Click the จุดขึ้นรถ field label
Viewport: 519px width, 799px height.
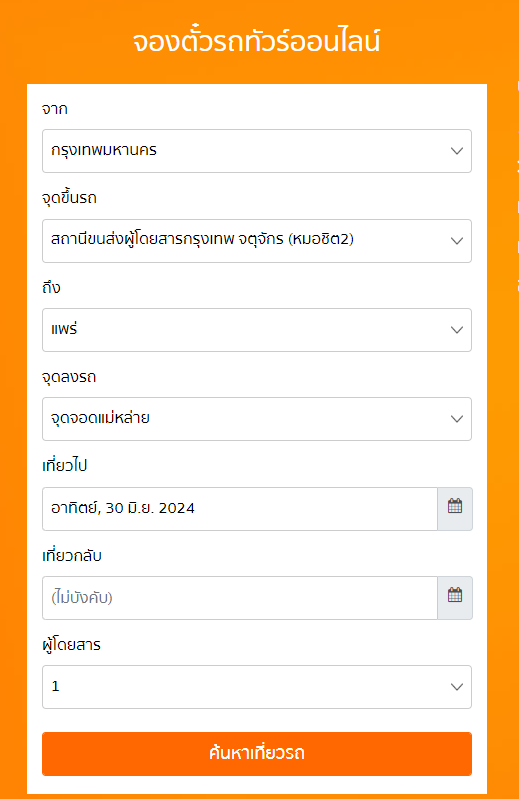[69, 198]
